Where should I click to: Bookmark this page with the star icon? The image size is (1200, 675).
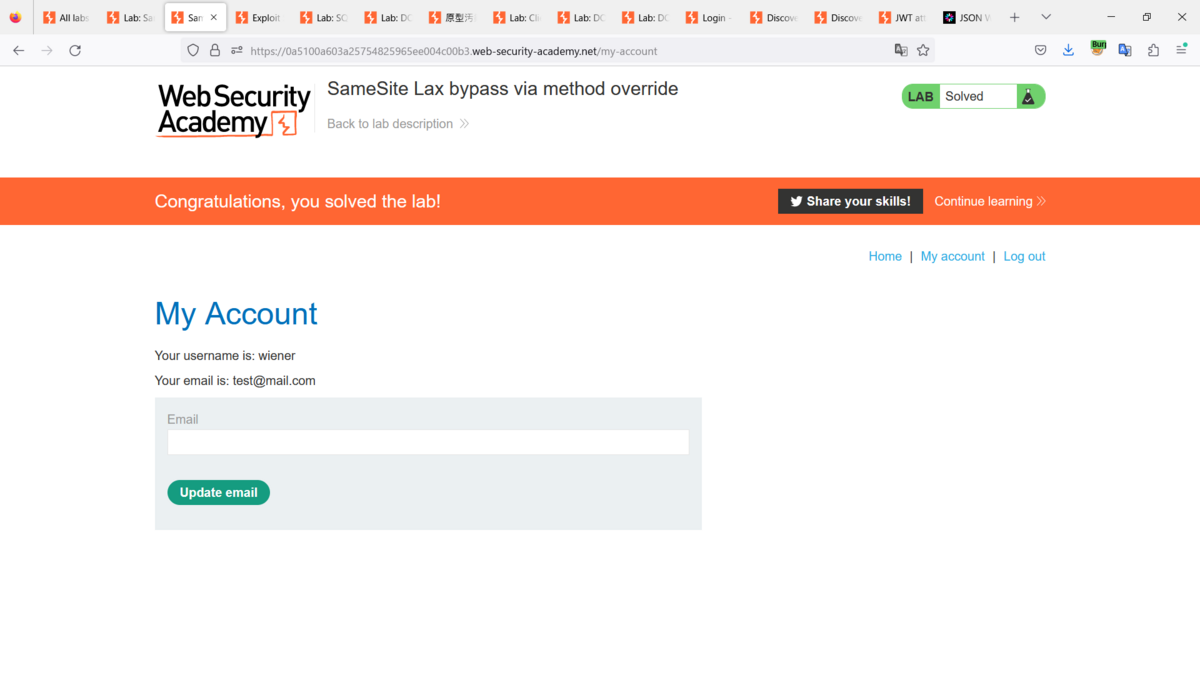coord(923,50)
